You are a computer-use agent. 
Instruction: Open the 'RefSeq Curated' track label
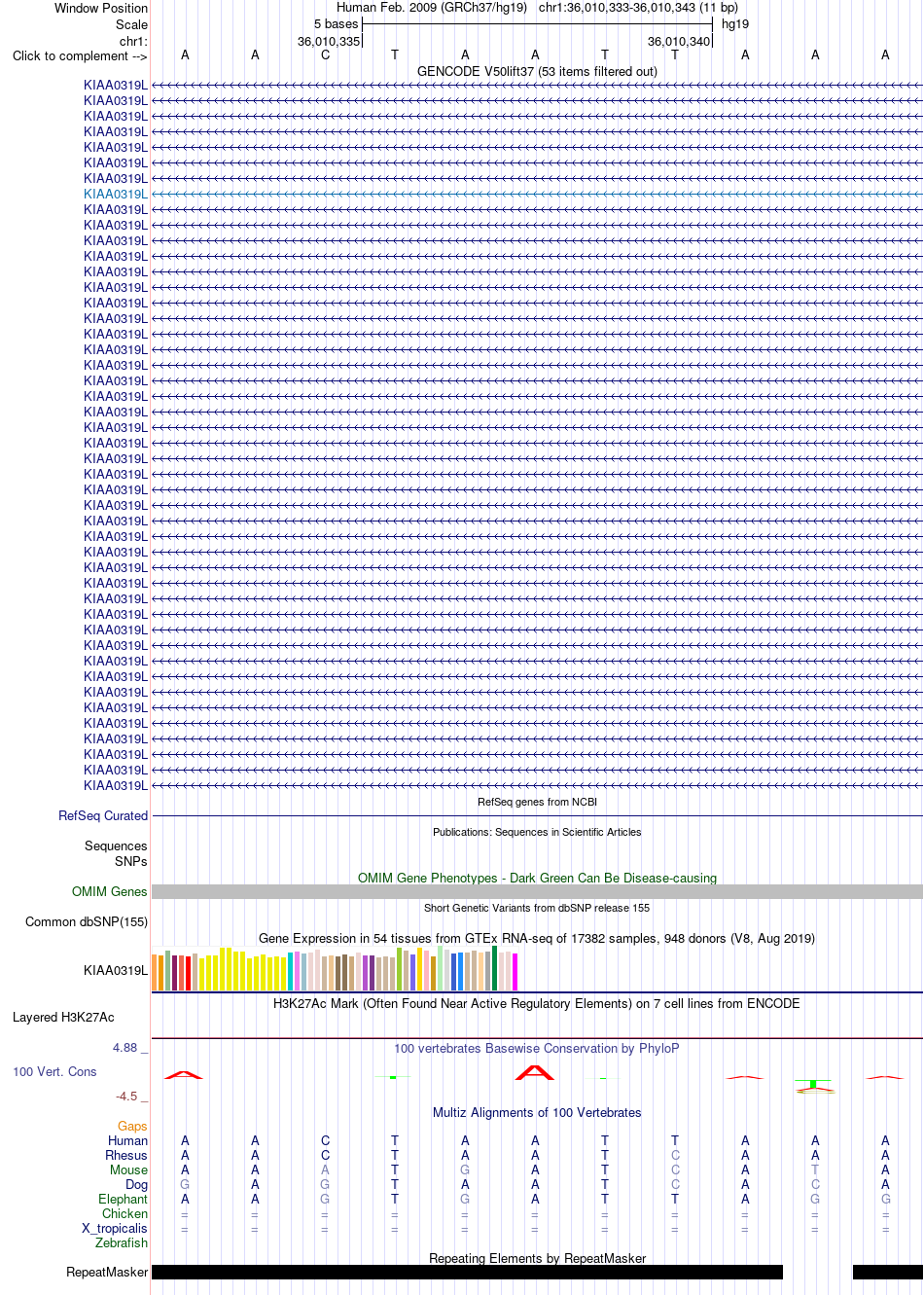coord(103,815)
